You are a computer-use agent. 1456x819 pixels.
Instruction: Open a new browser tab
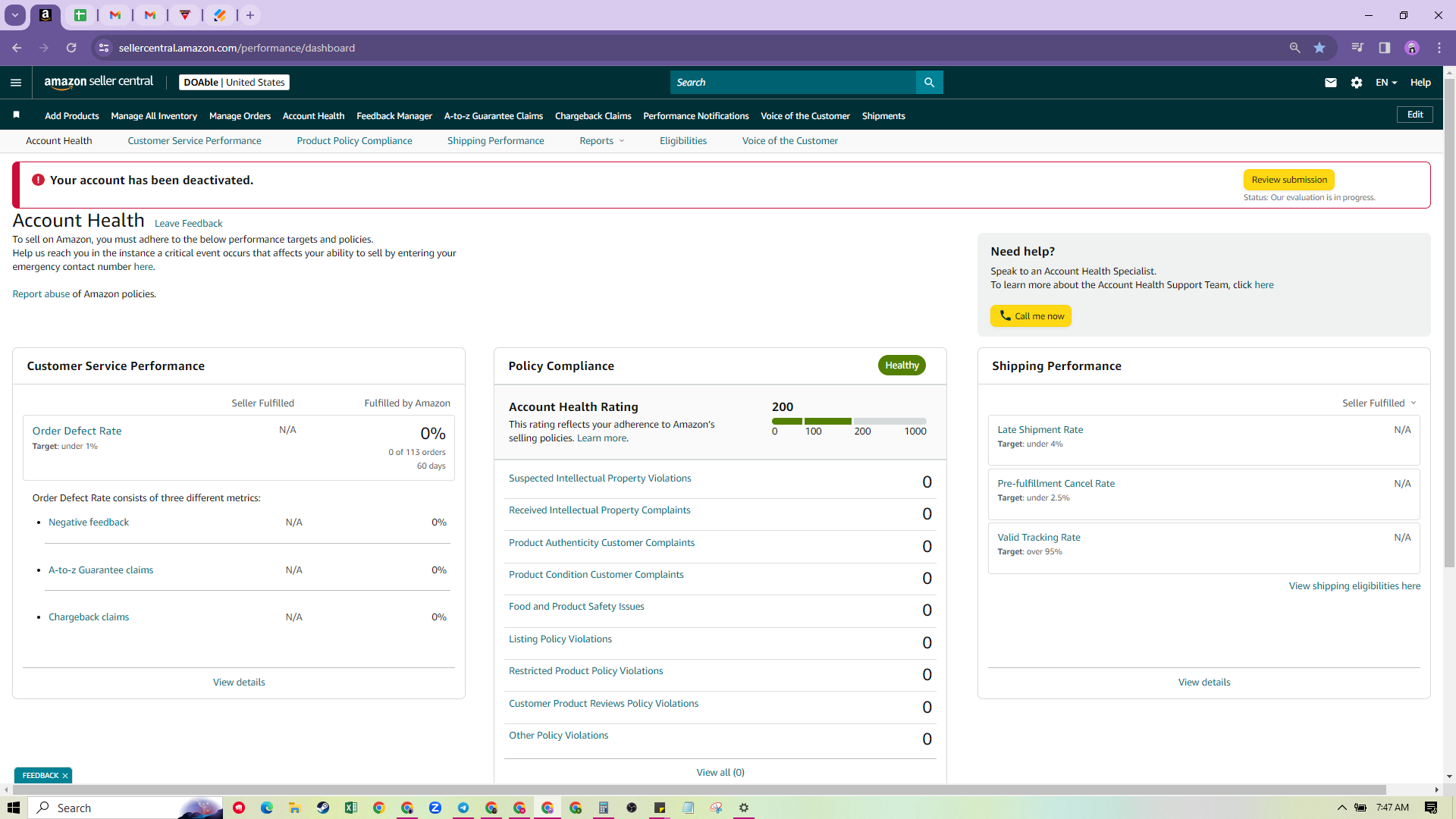point(250,15)
